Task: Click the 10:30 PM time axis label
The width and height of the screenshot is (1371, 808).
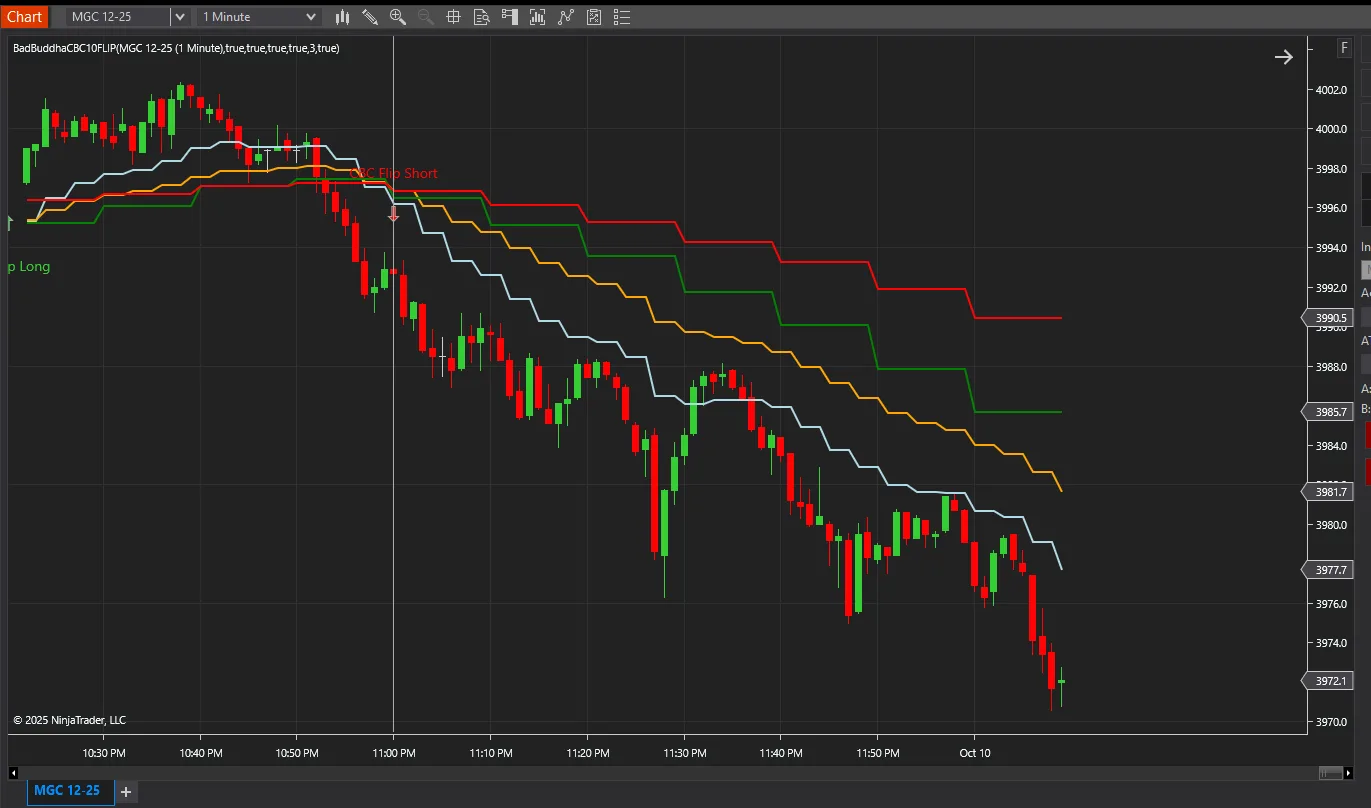Action: point(104,753)
